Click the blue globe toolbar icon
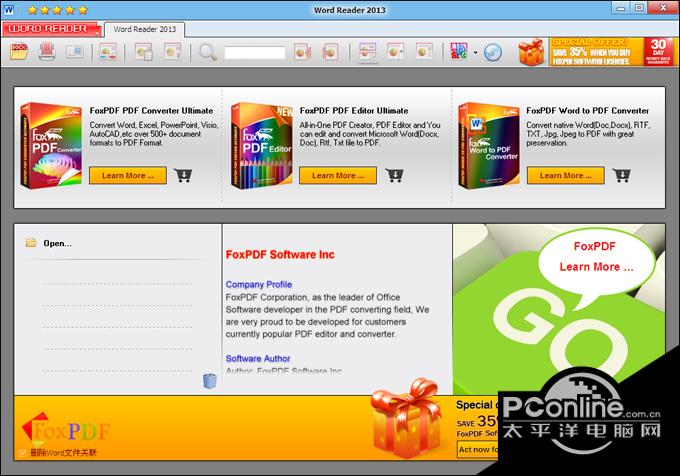Image resolution: width=680 pixels, height=476 pixels. pos(493,52)
